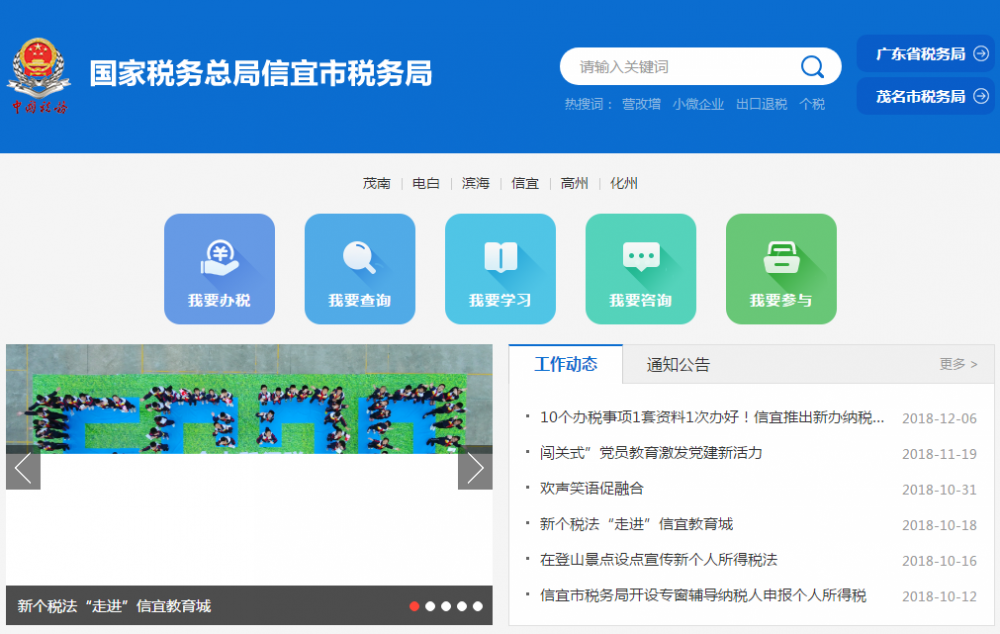Open the 我要查询 query icon

[359, 268]
